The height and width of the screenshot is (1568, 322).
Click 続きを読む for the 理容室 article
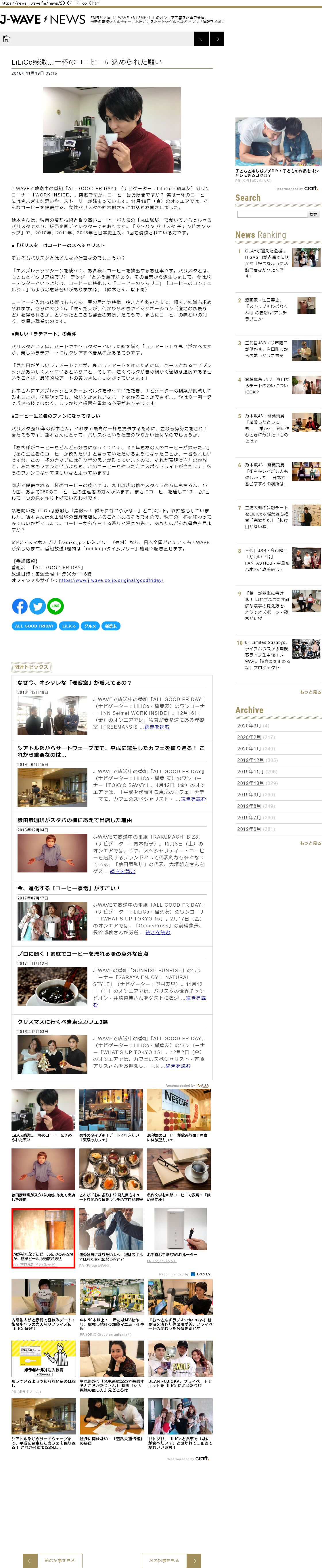pos(157,727)
